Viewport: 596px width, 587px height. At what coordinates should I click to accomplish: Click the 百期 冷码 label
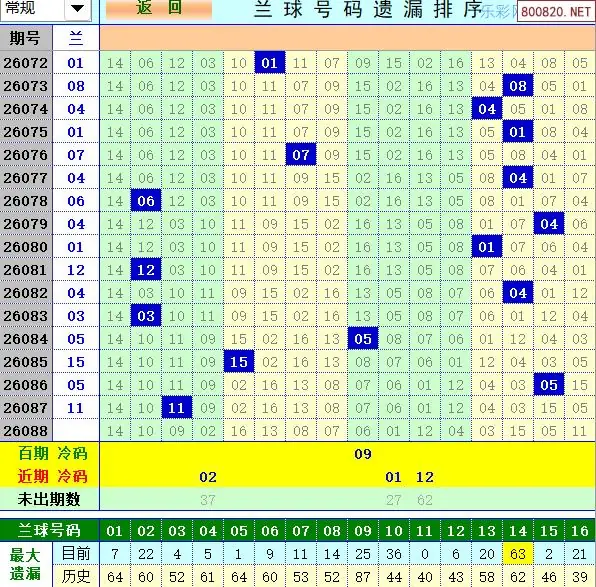point(53,454)
